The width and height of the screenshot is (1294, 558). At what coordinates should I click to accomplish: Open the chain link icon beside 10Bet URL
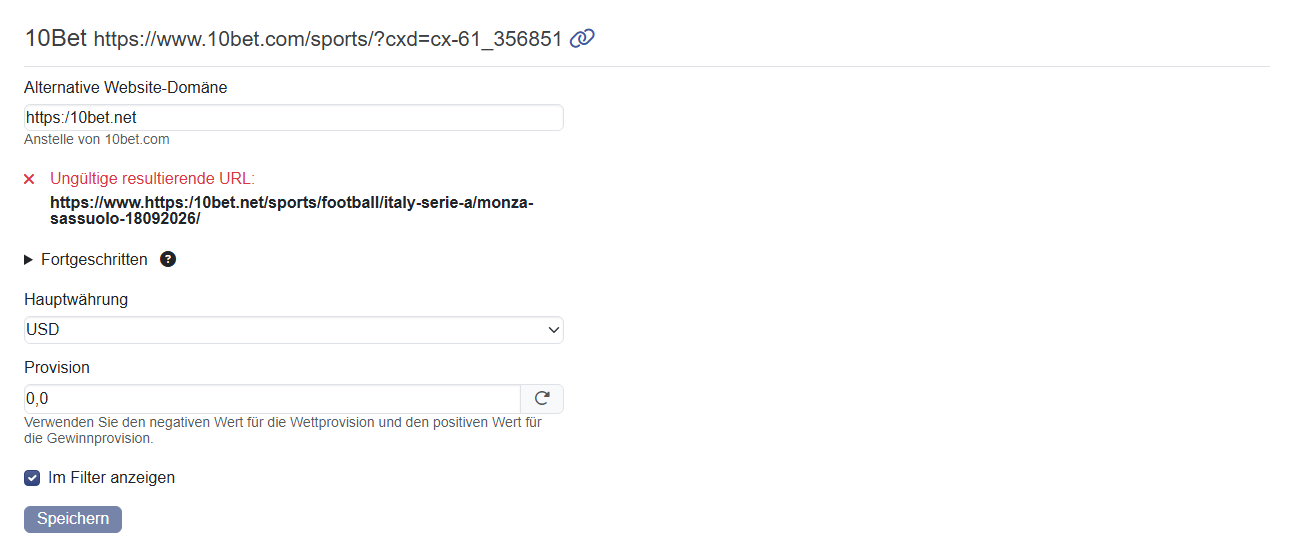tap(582, 38)
